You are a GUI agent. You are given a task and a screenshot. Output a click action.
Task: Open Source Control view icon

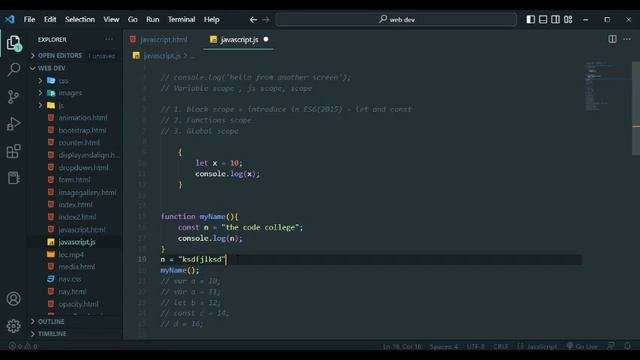tap(13, 97)
